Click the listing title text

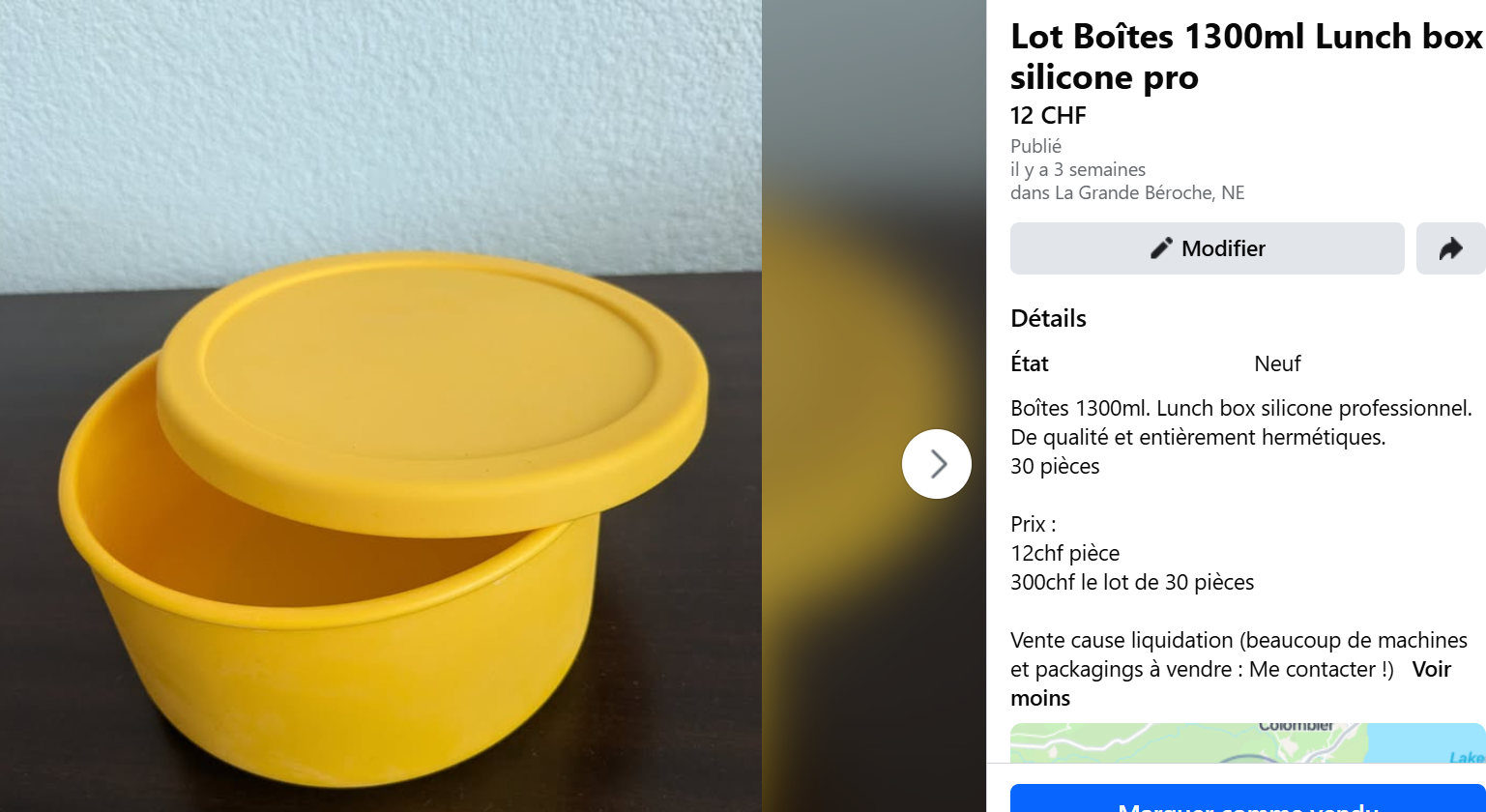coord(1245,56)
